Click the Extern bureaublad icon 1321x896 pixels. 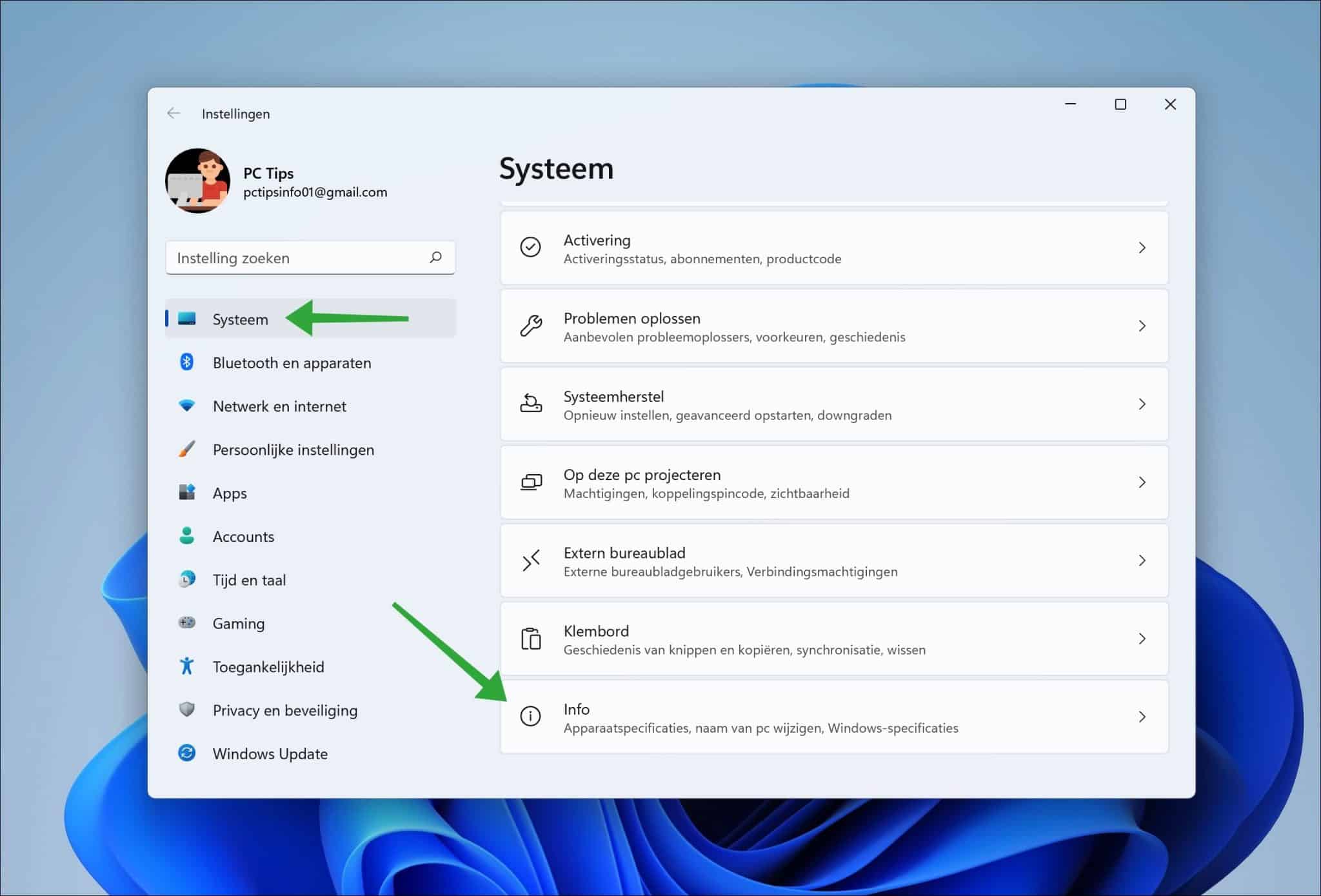click(x=531, y=561)
